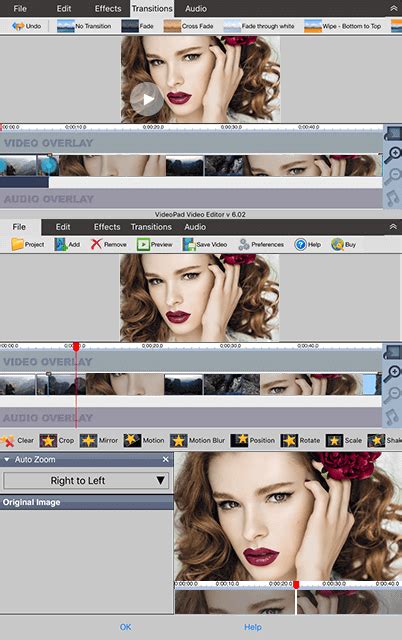Open Preferences from the File toolbar
402x640 pixels.
coord(261,244)
